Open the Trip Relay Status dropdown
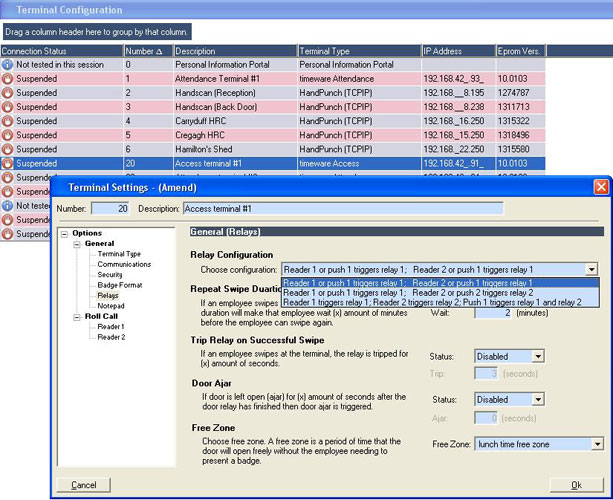 click(538, 356)
